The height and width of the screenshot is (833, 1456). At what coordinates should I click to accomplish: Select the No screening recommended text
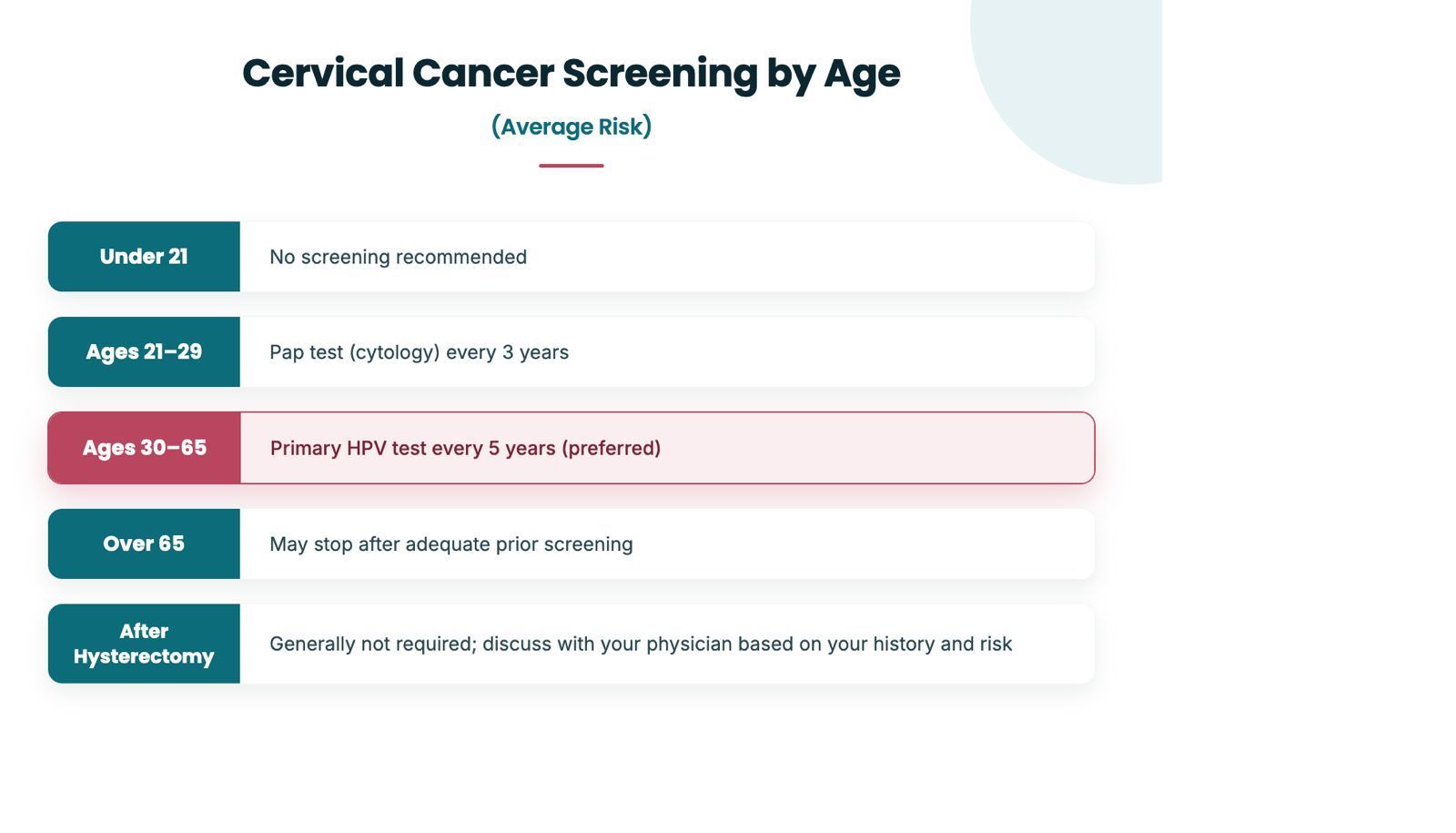pyautogui.click(x=398, y=258)
